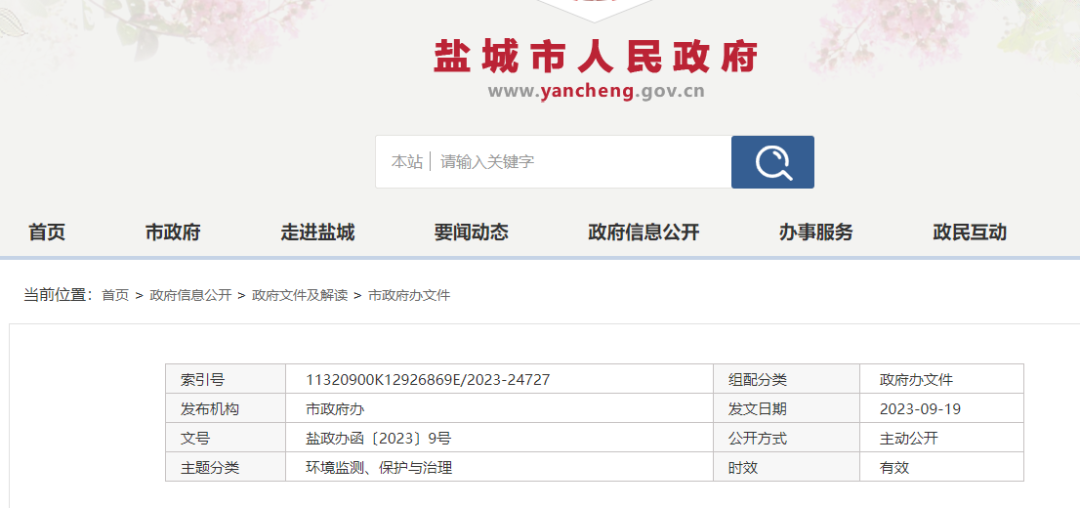
Task: Click the 有效 value cell
Action: point(942,467)
